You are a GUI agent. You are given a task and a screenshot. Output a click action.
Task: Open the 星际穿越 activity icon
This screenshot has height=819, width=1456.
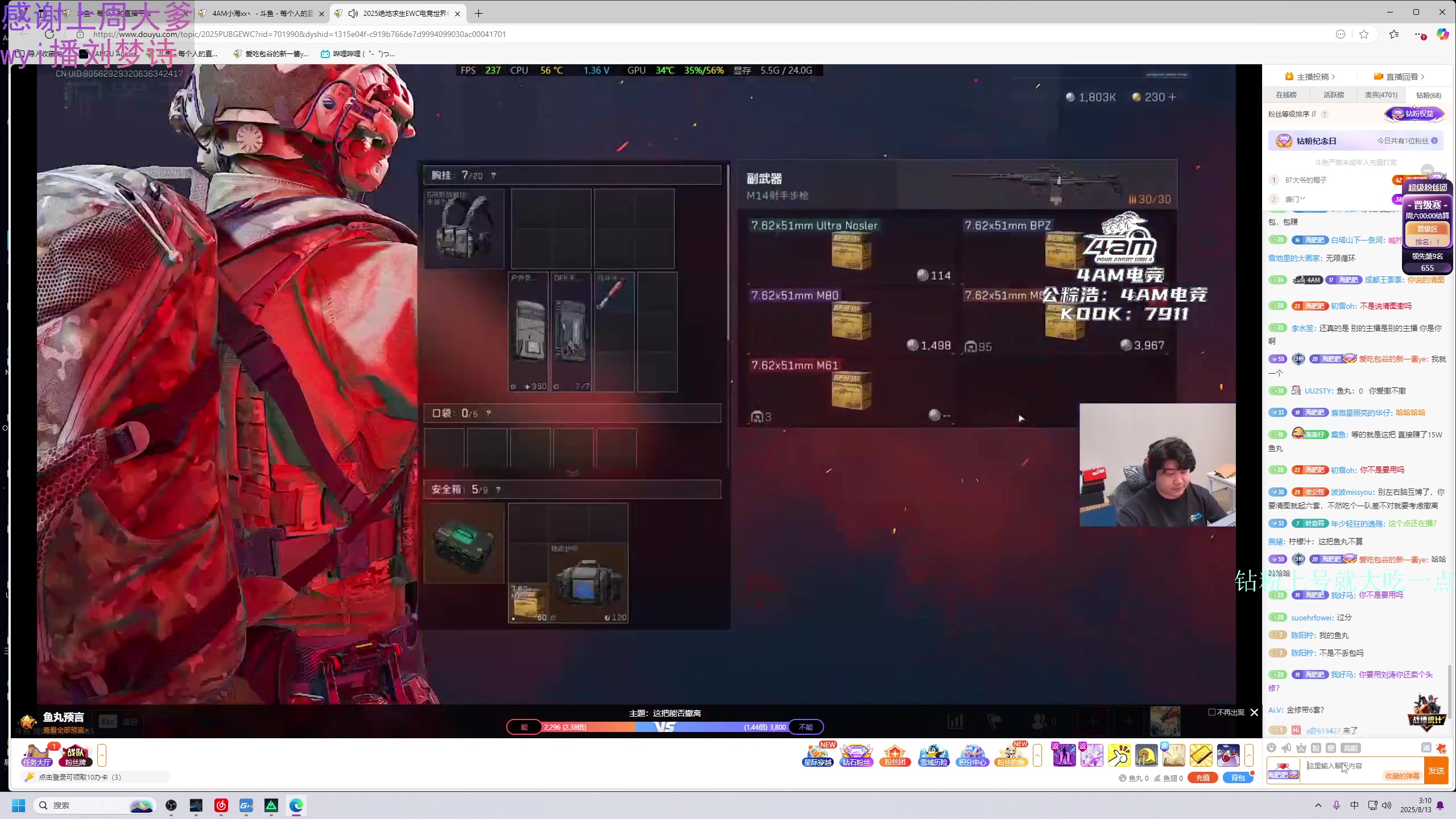point(818,755)
